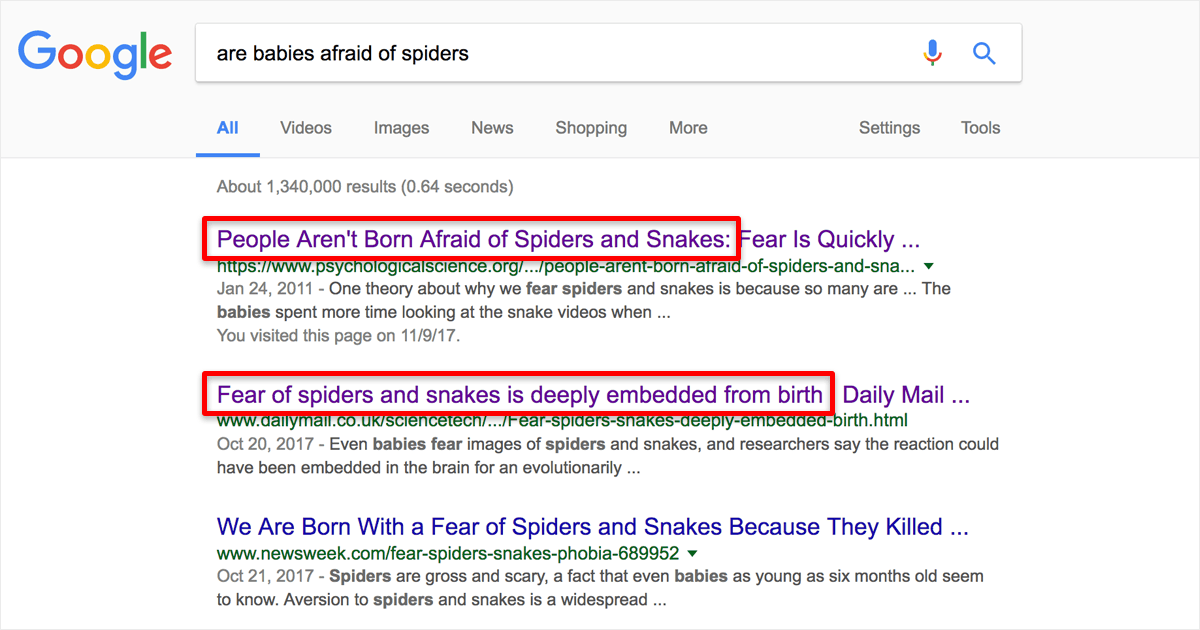Start voice search with the microphone icon

[x=932, y=53]
